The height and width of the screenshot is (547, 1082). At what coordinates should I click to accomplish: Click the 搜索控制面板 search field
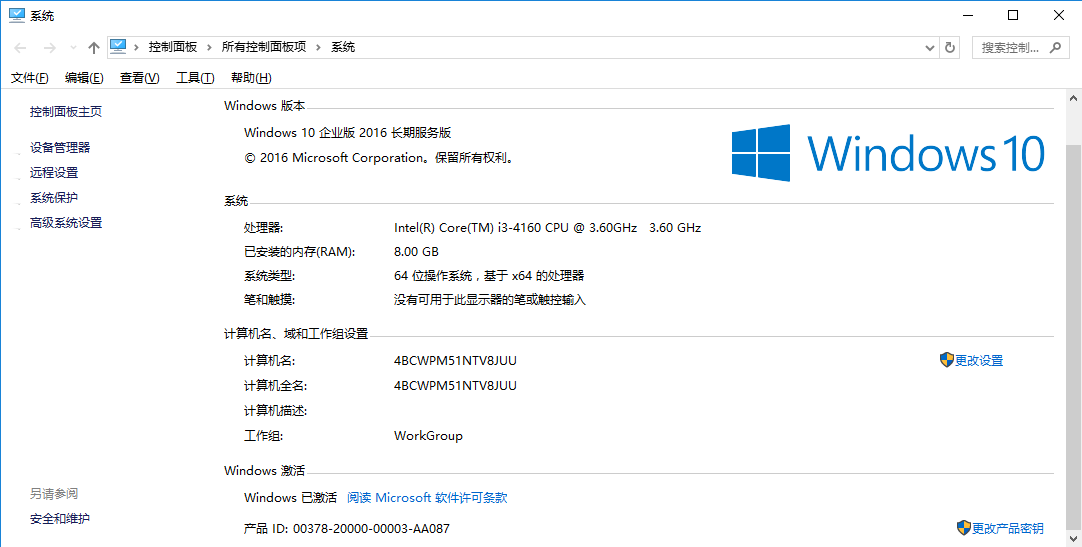coord(1010,47)
